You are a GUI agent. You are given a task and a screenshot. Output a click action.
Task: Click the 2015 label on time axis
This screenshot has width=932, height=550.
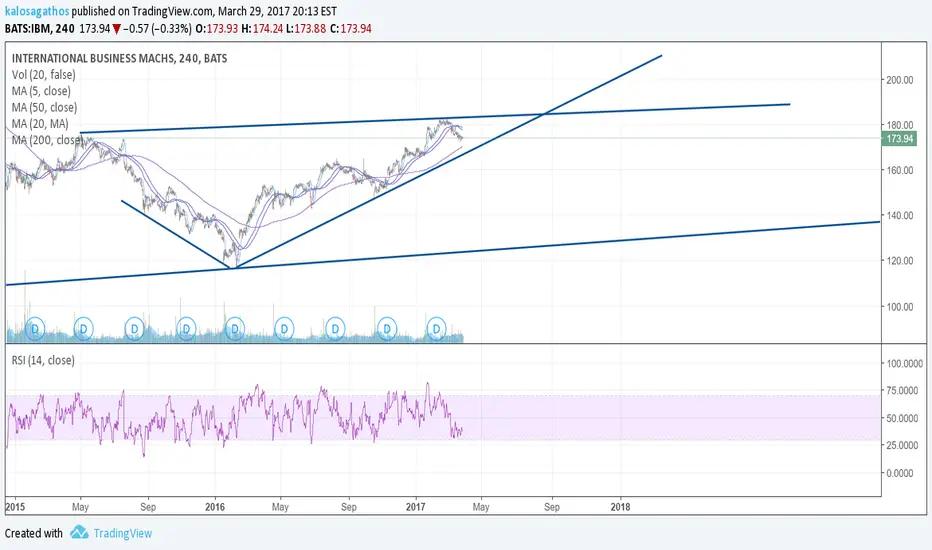point(15,507)
